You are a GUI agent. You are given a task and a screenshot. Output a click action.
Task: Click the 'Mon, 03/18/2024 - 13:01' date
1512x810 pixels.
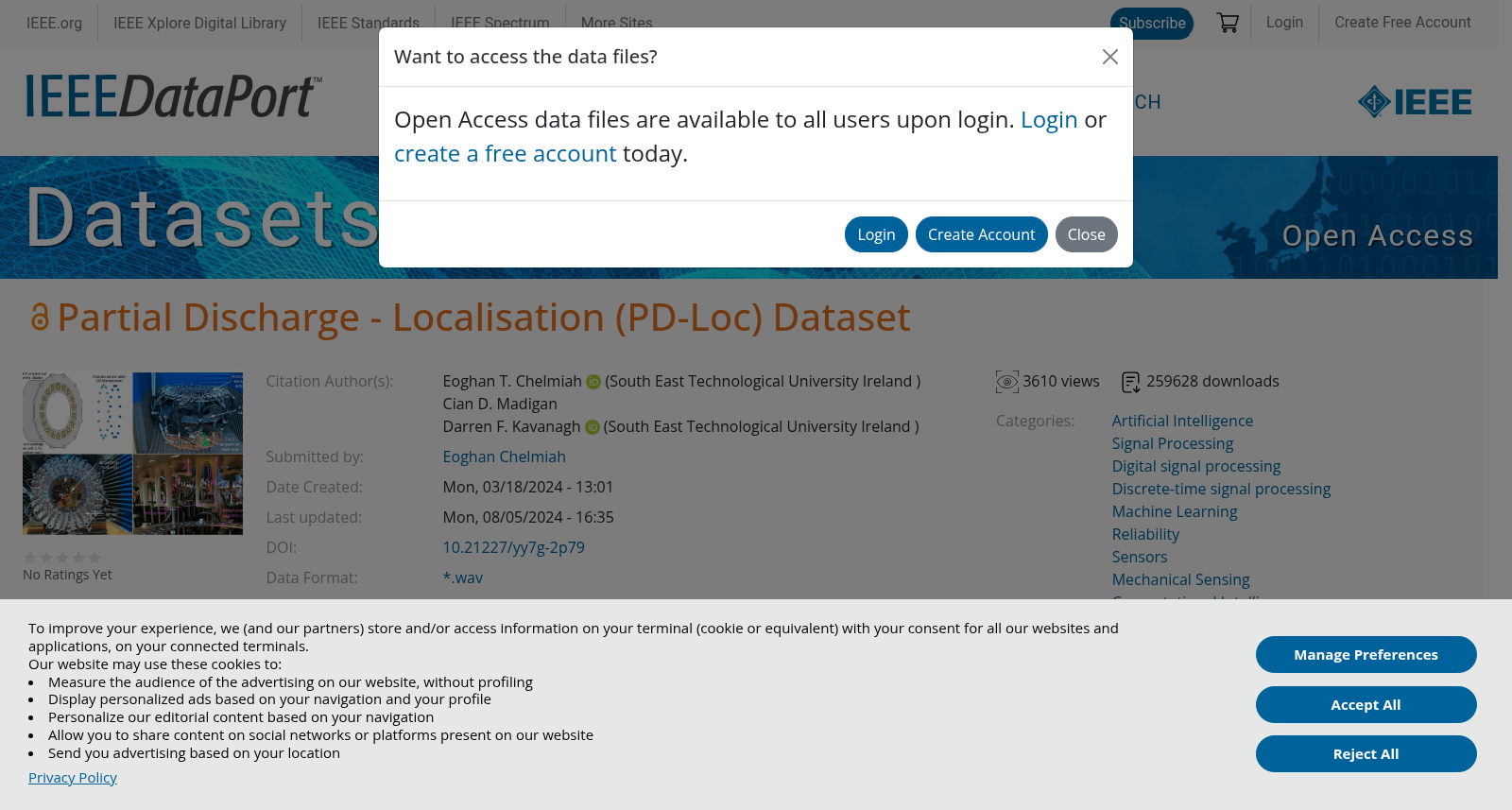coord(527,488)
